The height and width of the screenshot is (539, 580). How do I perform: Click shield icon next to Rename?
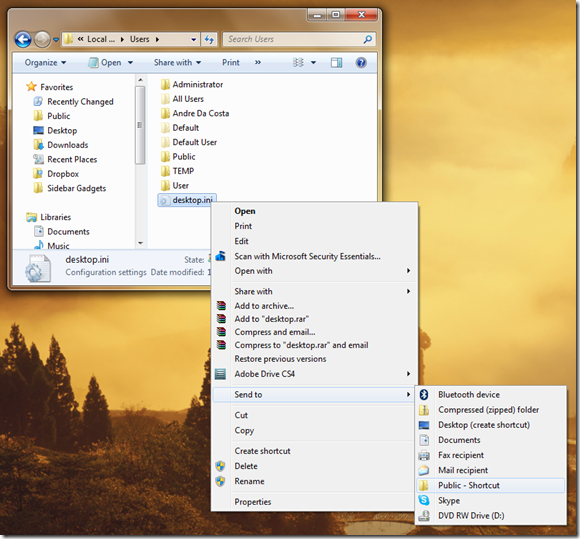[x=220, y=481]
